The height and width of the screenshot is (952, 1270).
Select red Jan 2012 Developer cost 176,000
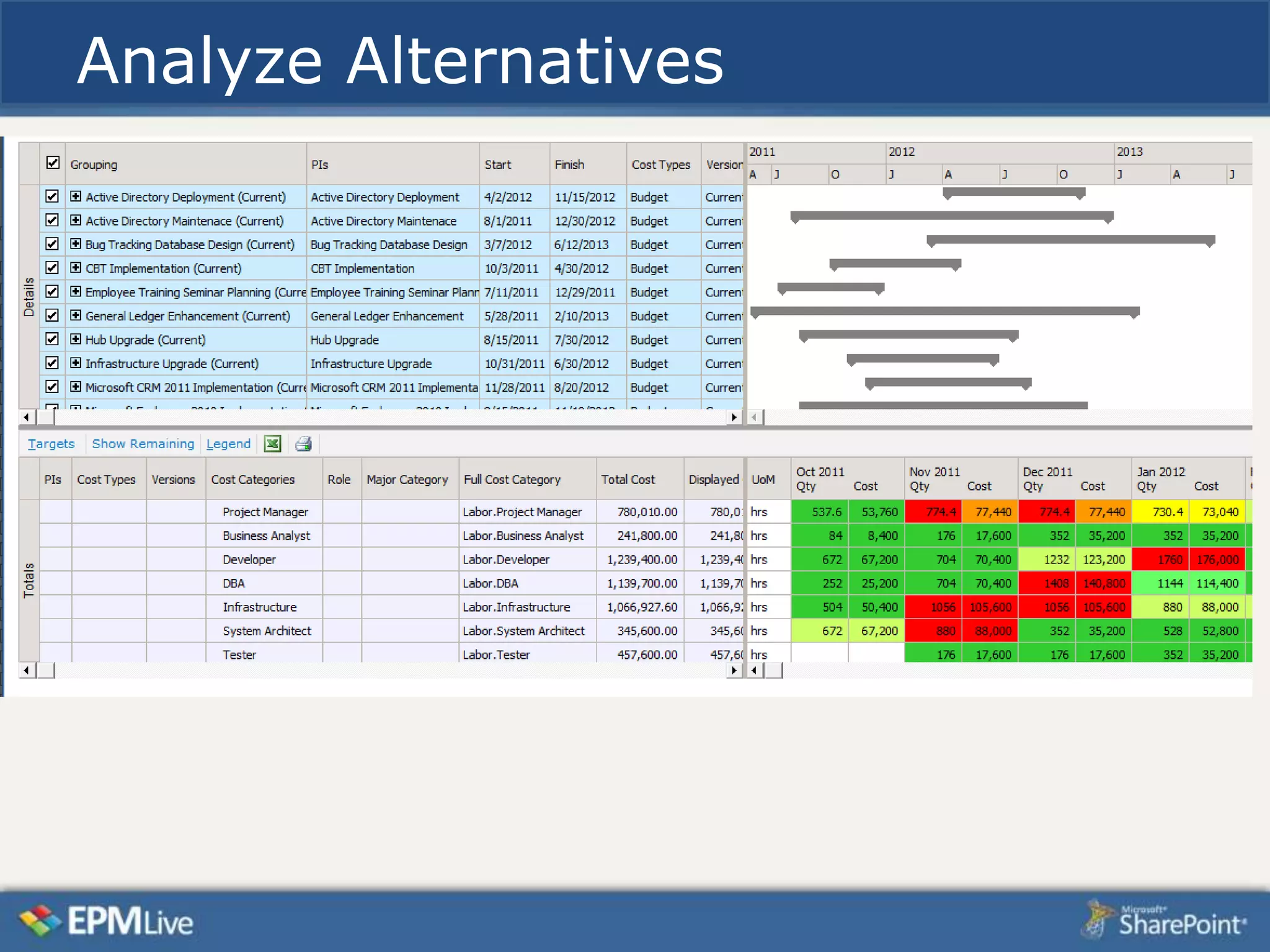[x=1217, y=559]
